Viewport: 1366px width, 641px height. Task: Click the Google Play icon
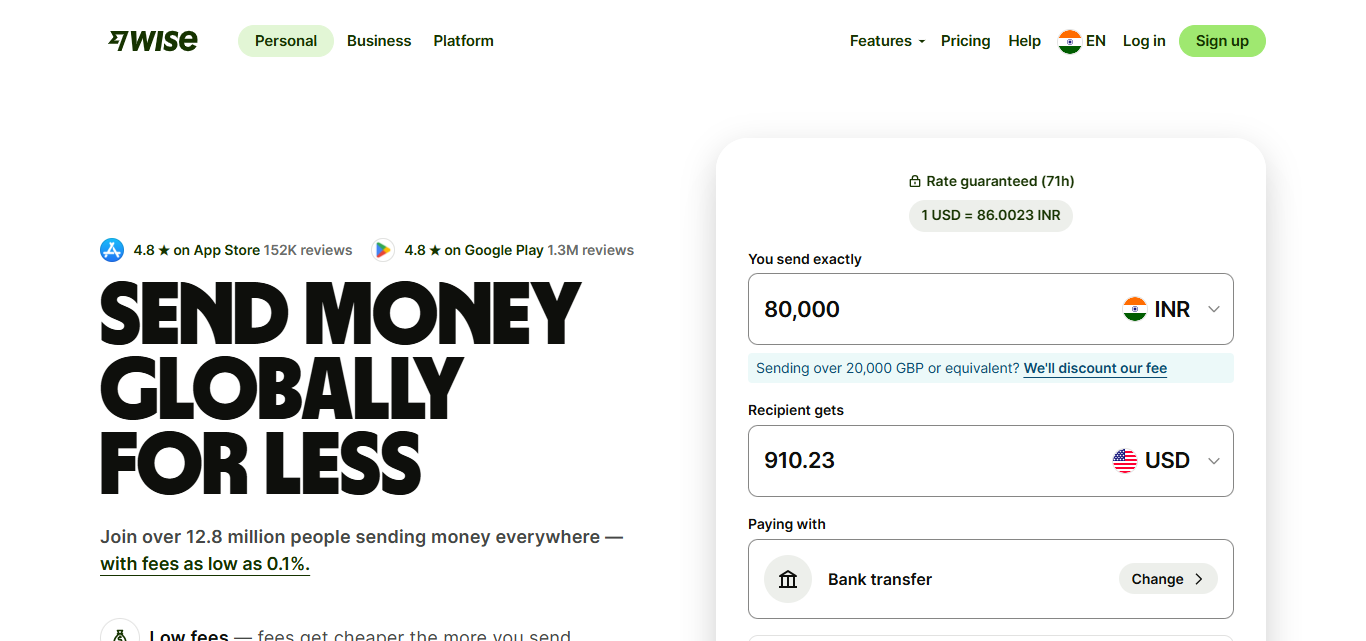(x=383, y=250)
